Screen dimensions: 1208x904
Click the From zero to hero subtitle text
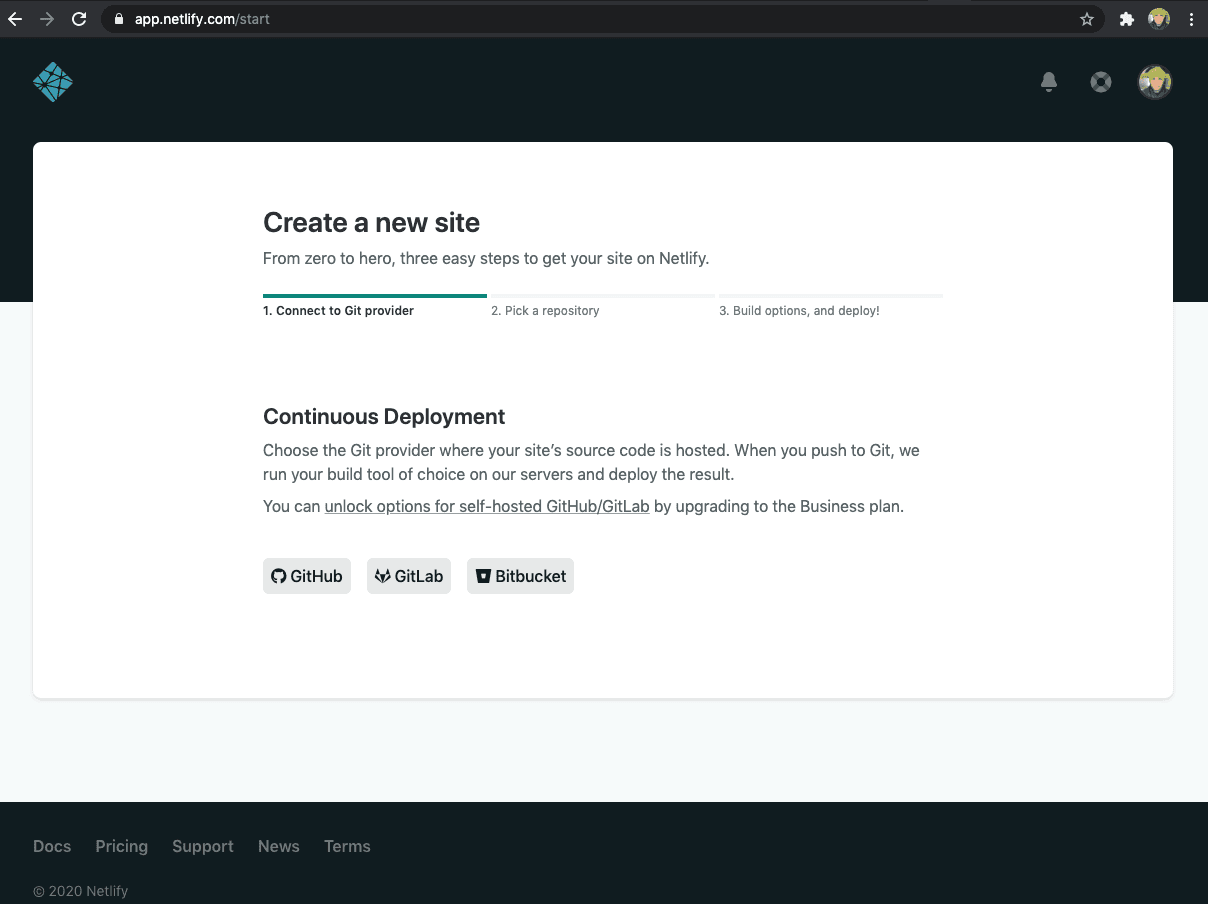(486, 258)
